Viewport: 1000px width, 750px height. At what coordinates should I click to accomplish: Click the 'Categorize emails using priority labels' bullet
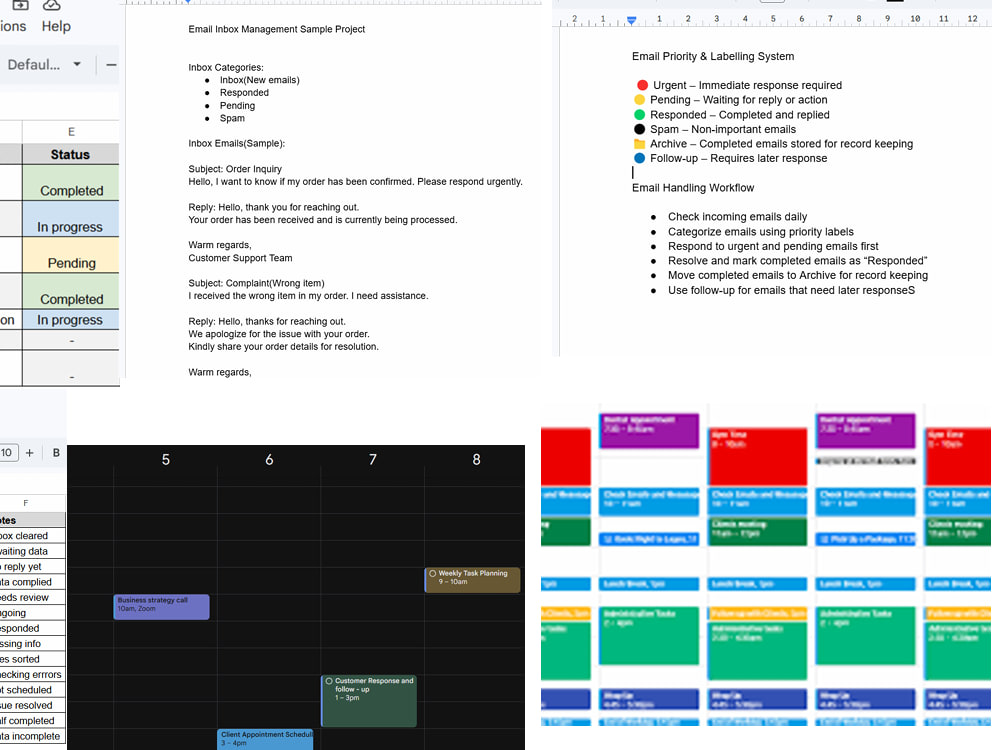(760, 232)
